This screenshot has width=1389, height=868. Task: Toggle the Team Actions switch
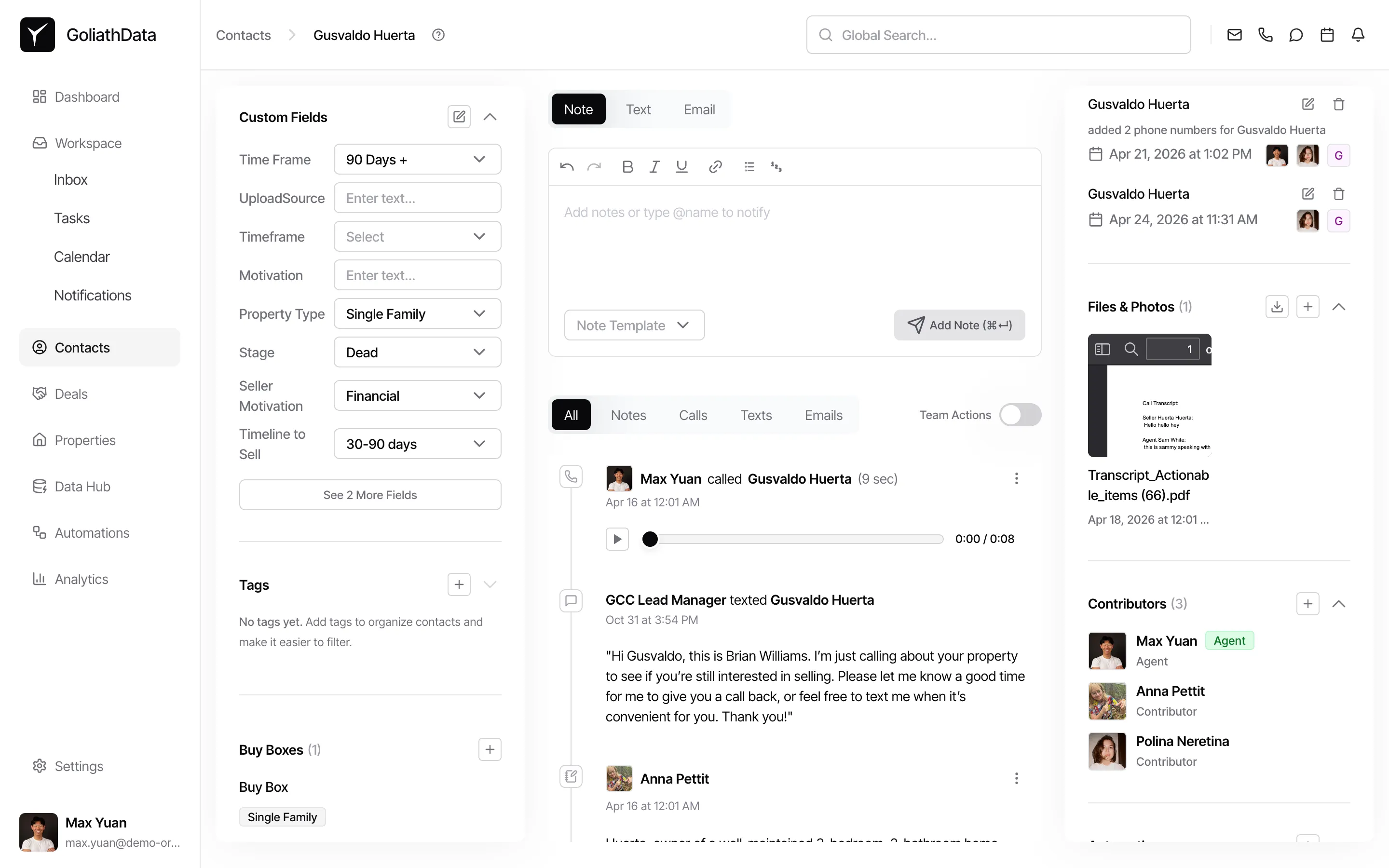coord(1020,415)
